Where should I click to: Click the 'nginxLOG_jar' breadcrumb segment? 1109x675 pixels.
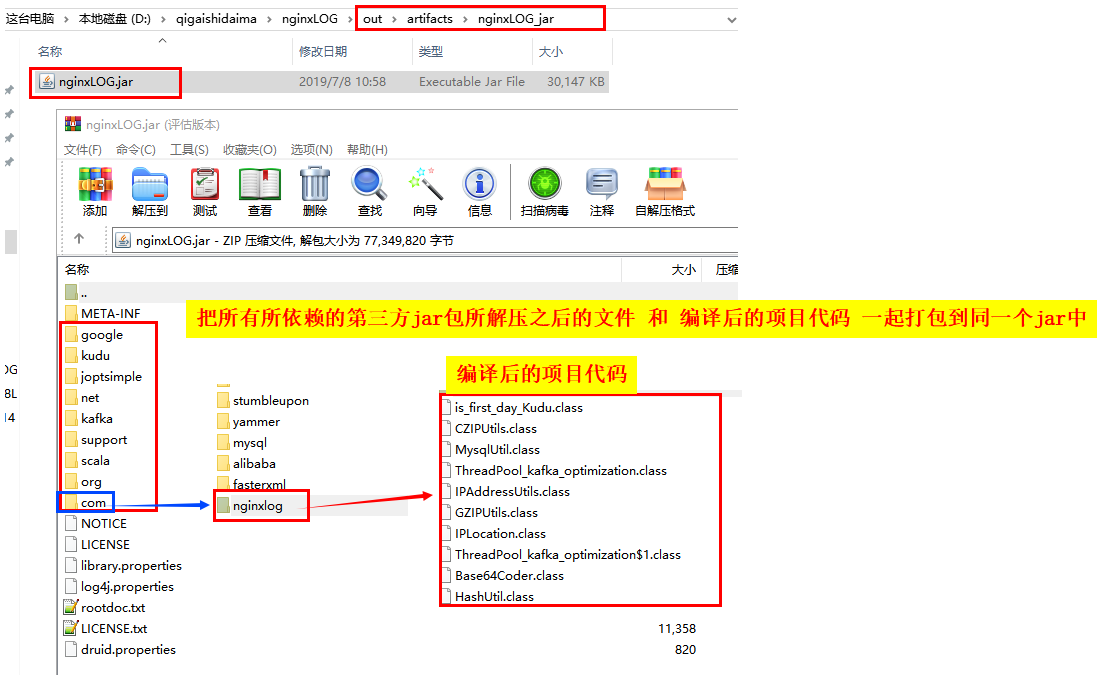(516, 19)
